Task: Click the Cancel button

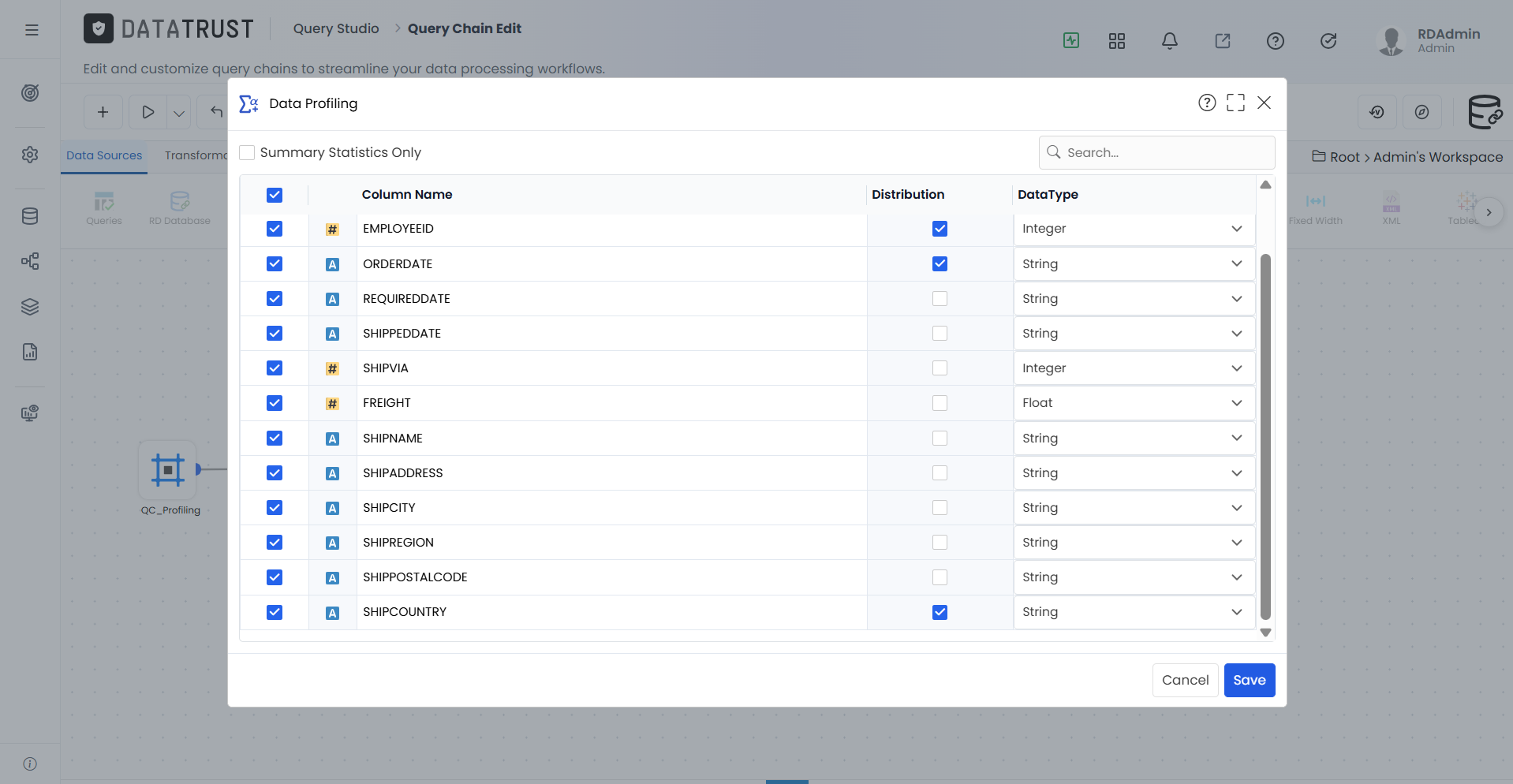Action: (1185, 680)
